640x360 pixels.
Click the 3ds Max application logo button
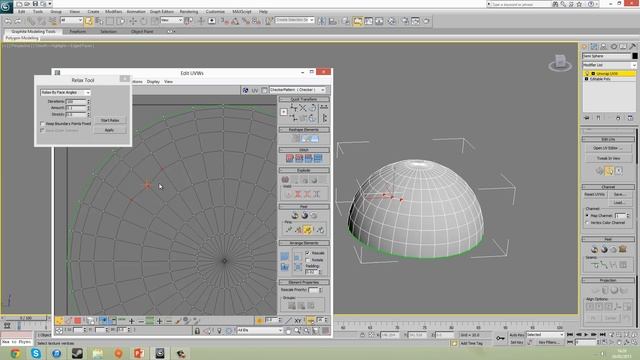[6, 6]
